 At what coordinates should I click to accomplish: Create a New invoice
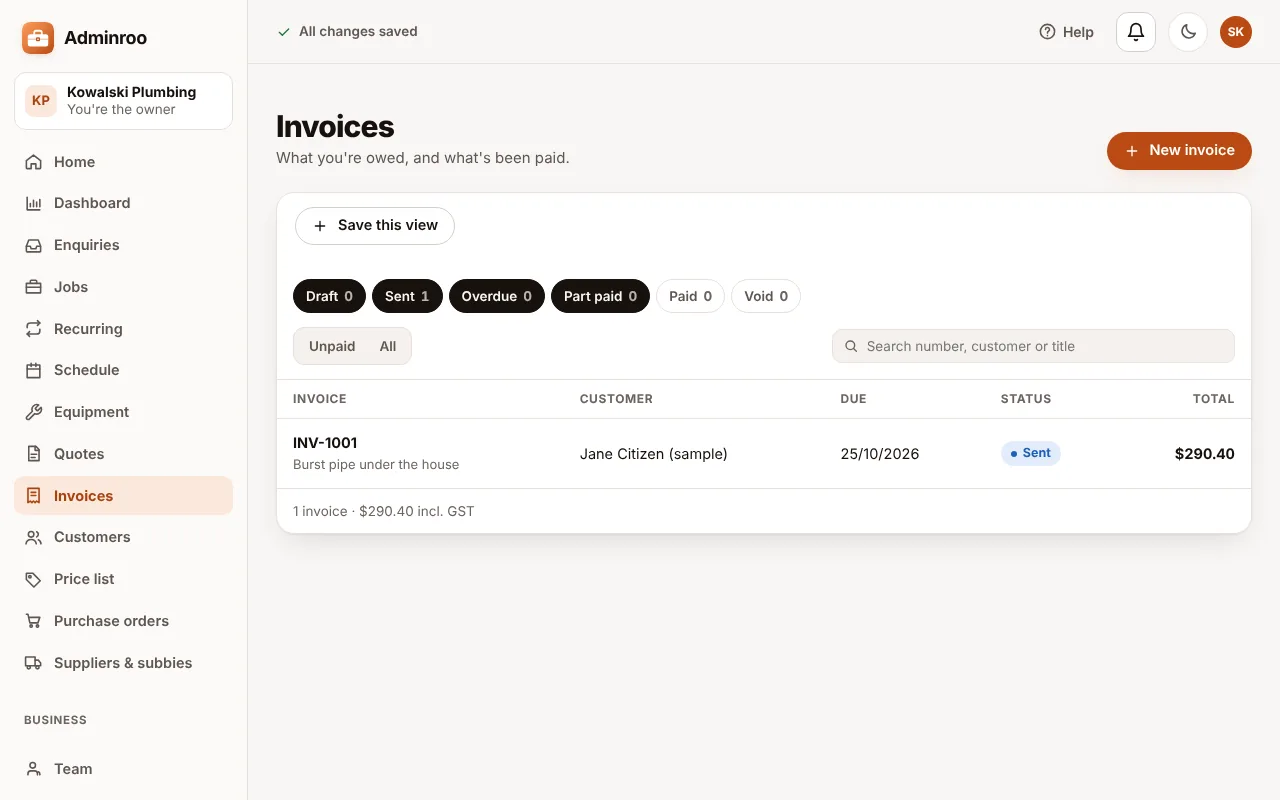click(1179, 151)
